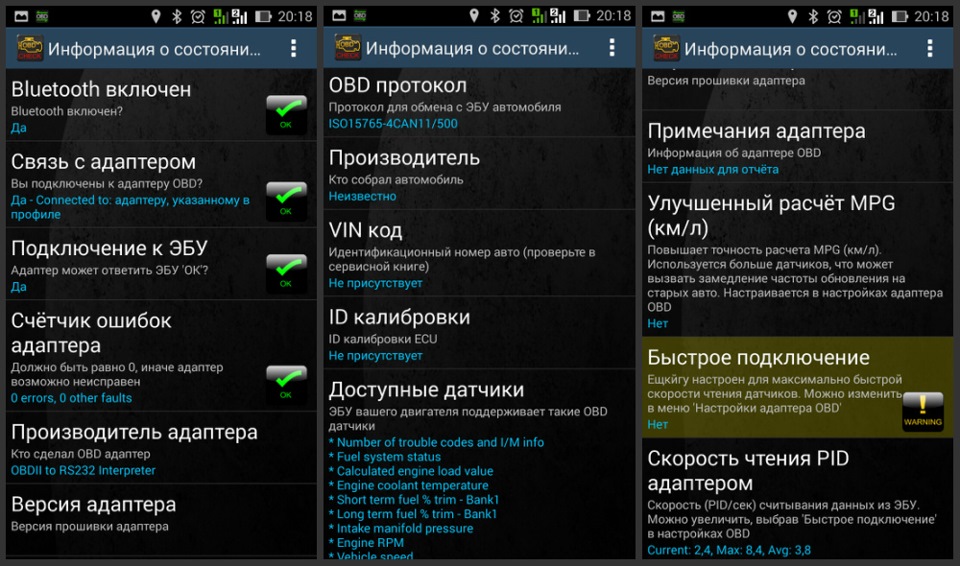Click the OBDII to RS232 Interpreter value
Viewport: 960px width, 566px height.
(83, 470)
